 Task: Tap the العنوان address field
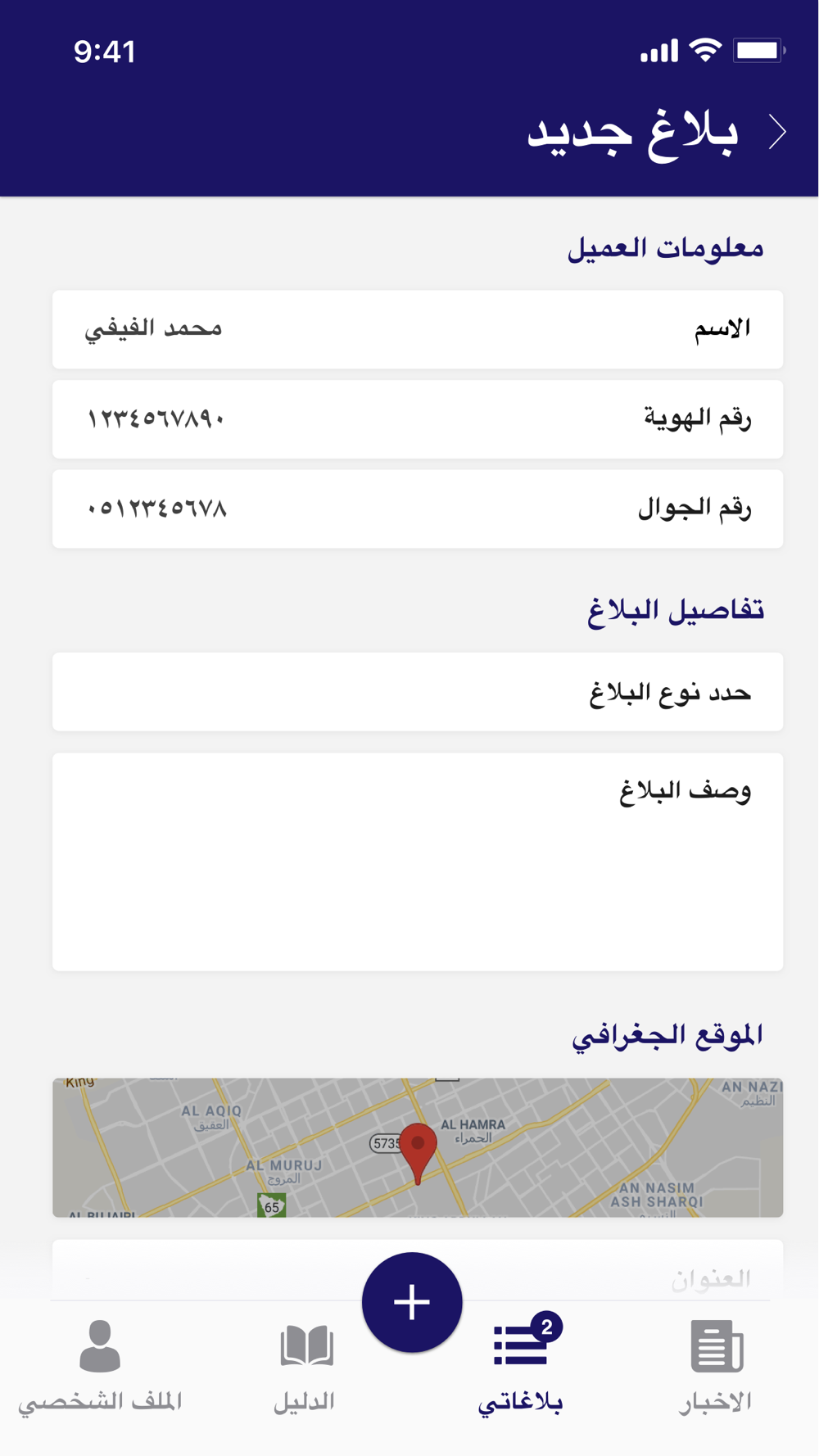[x=418, y=1270]
